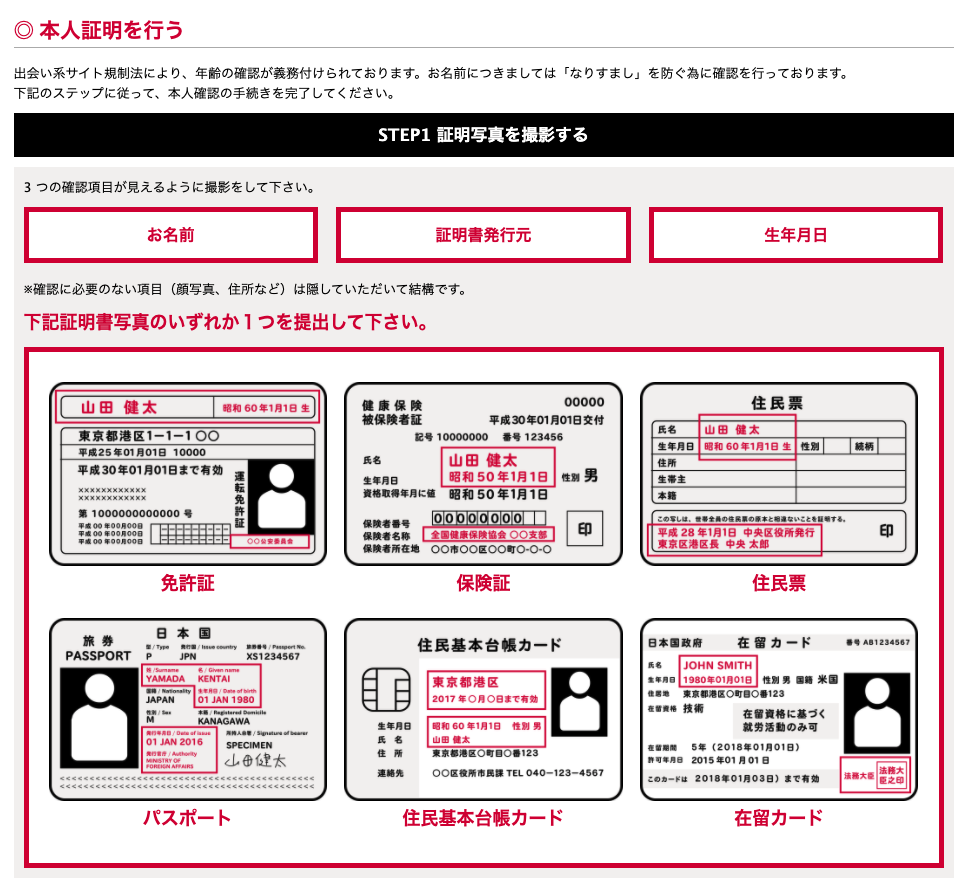Viewport: 962px width, 878px height.
Task: Click the insurer number boxes on the insurance card
Action: click(x=488, y=518)
